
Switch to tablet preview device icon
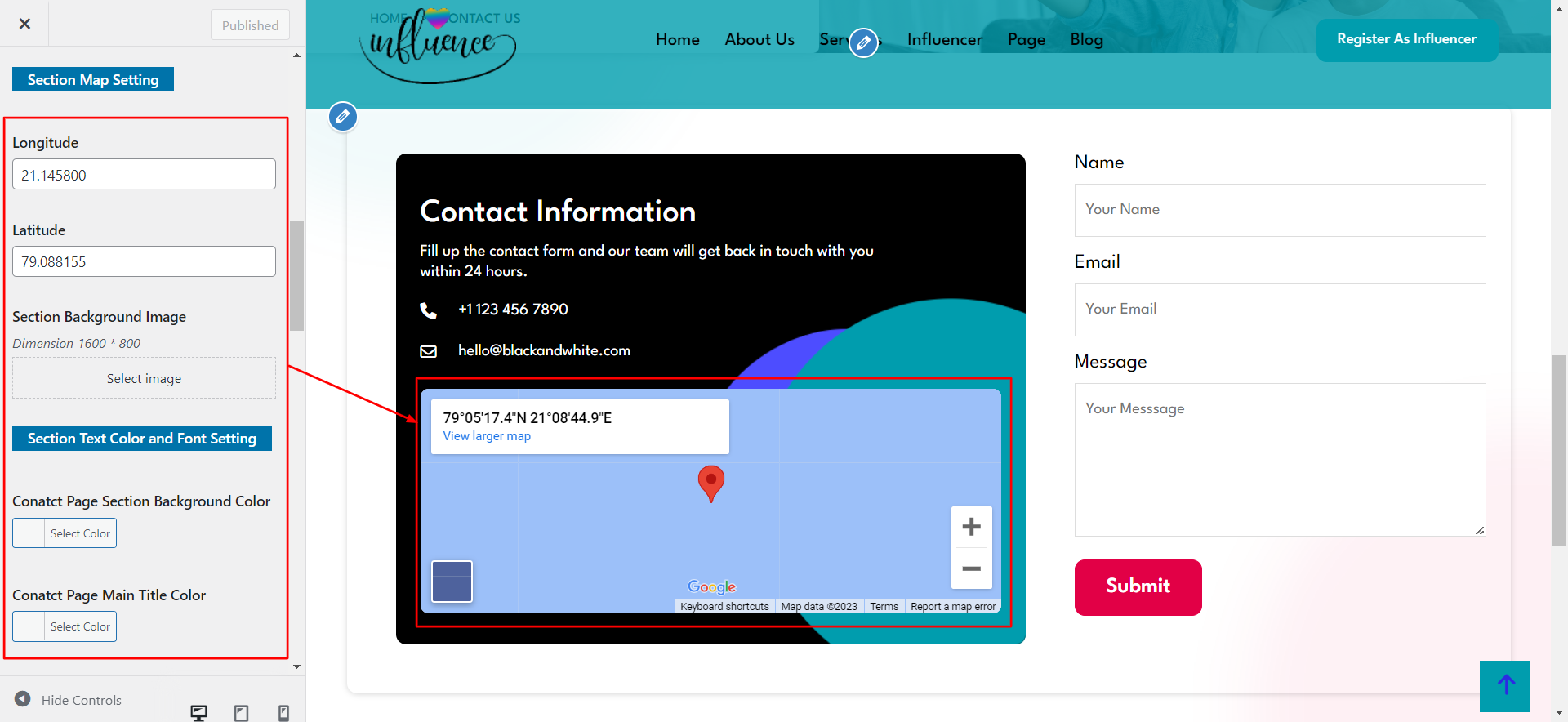point(241,712)
